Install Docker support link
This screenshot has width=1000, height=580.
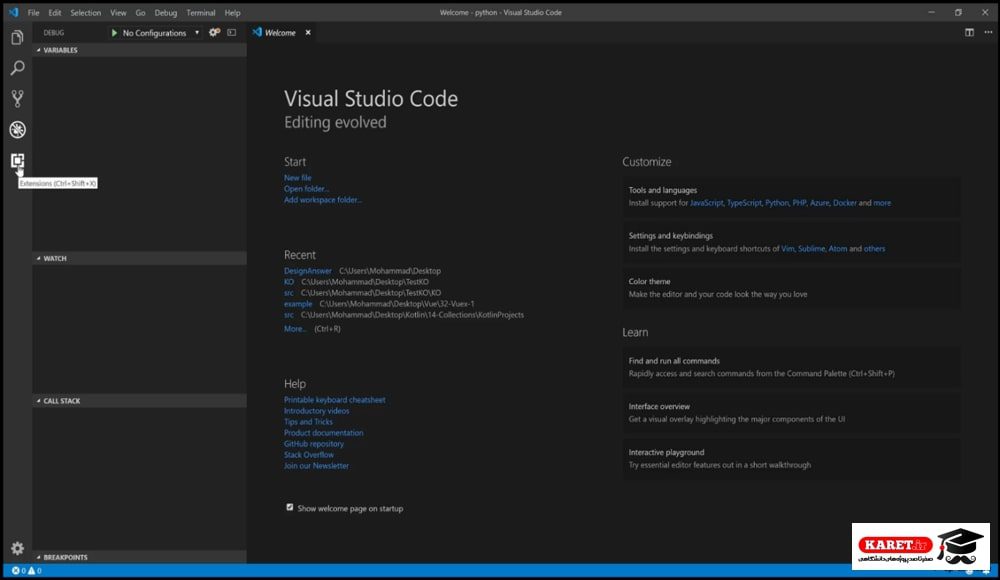point(844,203)
